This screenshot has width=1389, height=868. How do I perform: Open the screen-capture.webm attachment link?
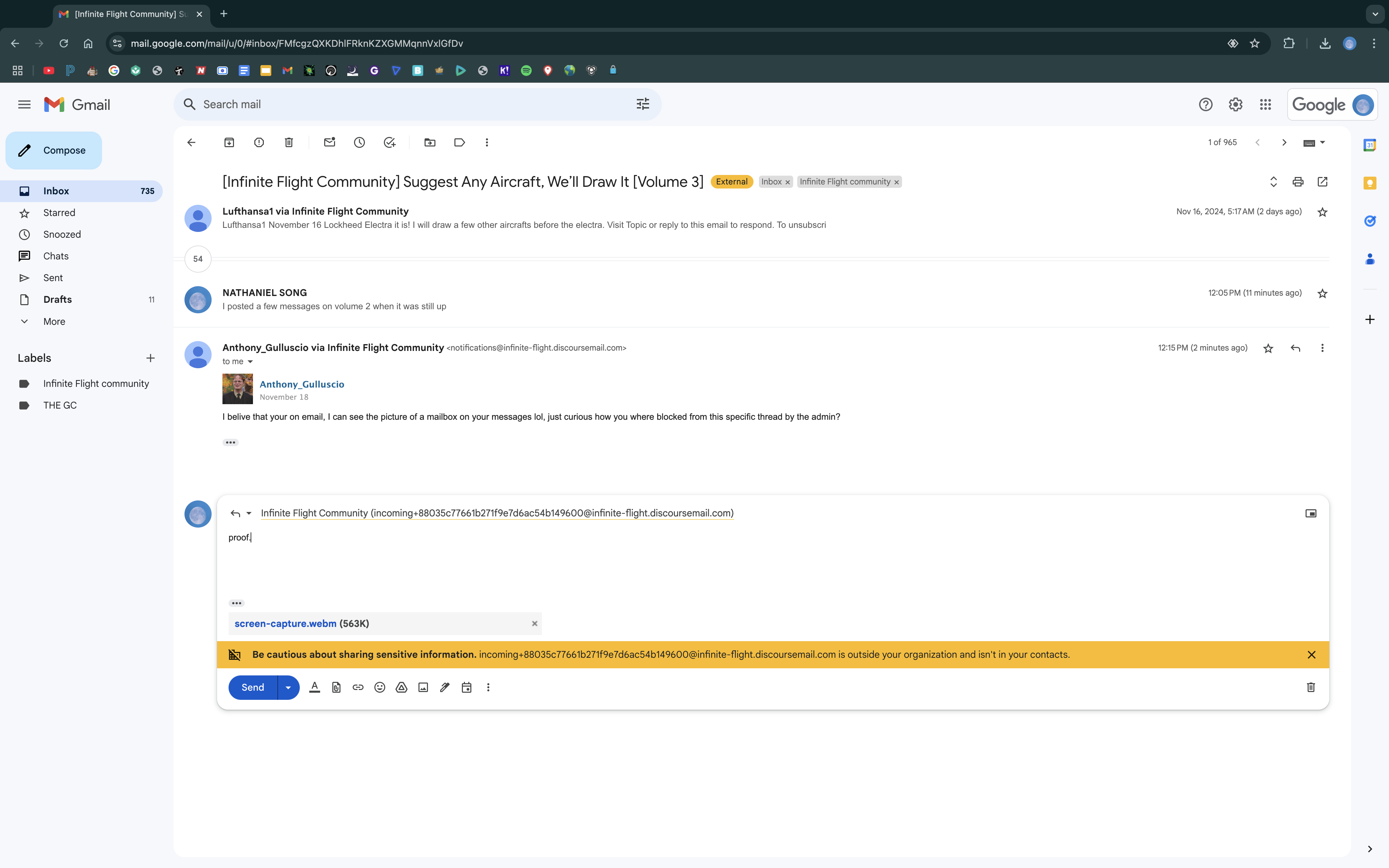(x=285, y=624)
